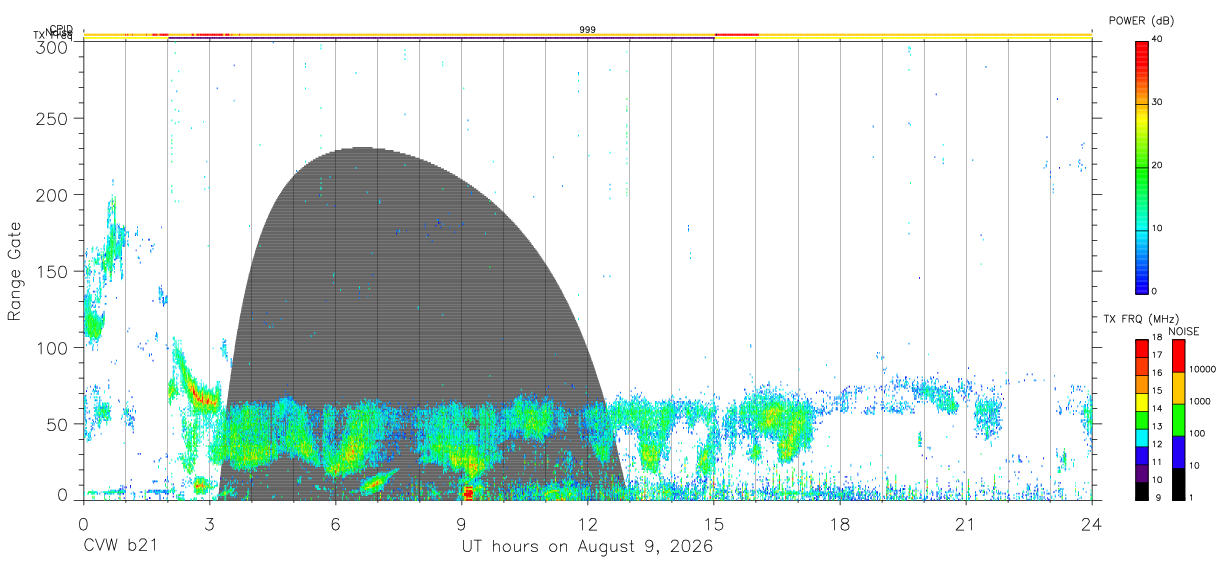Click the 6 tick label on UT hours axis
Viewport: 1228px width, 567px height.
tap(336, 524)
